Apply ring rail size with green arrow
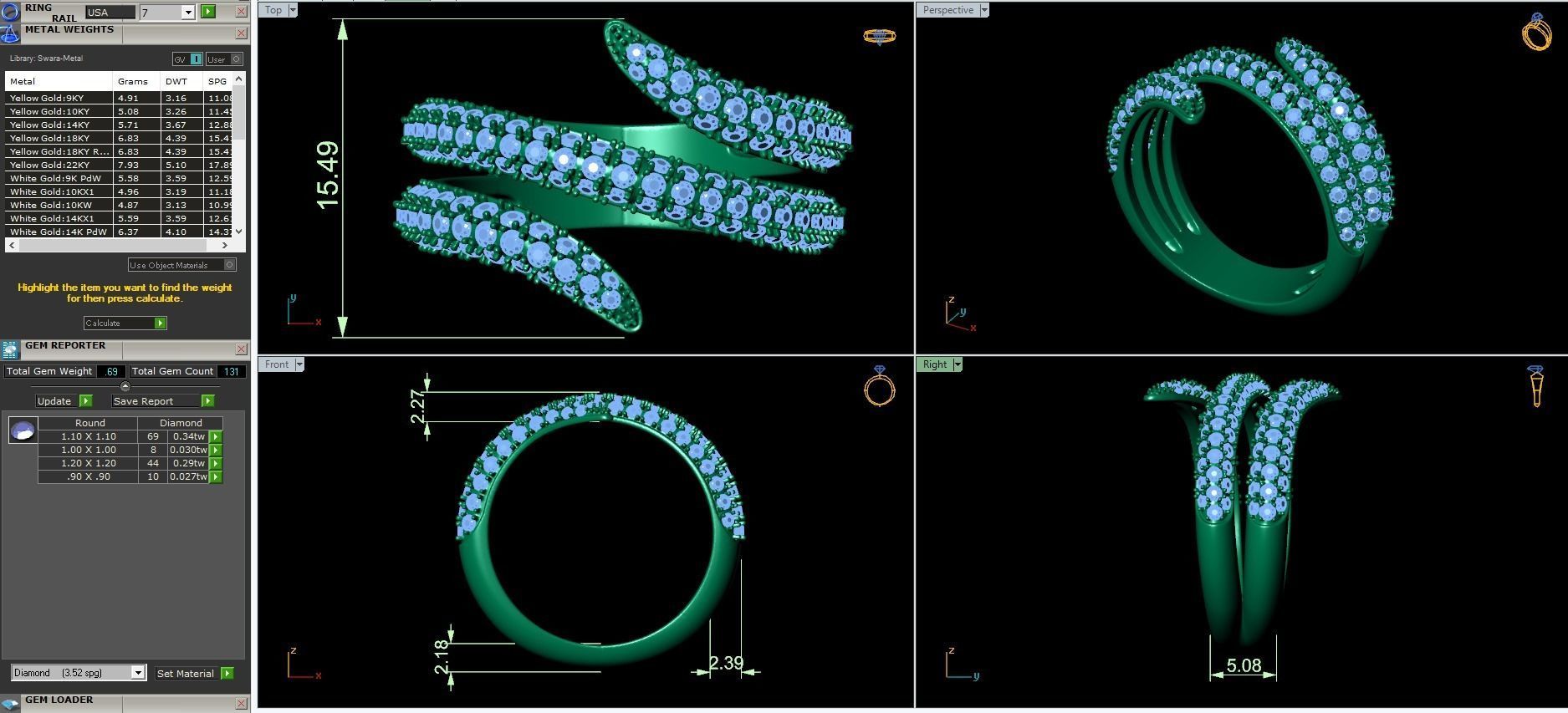The image size is (1568, 713). [207, 12]
